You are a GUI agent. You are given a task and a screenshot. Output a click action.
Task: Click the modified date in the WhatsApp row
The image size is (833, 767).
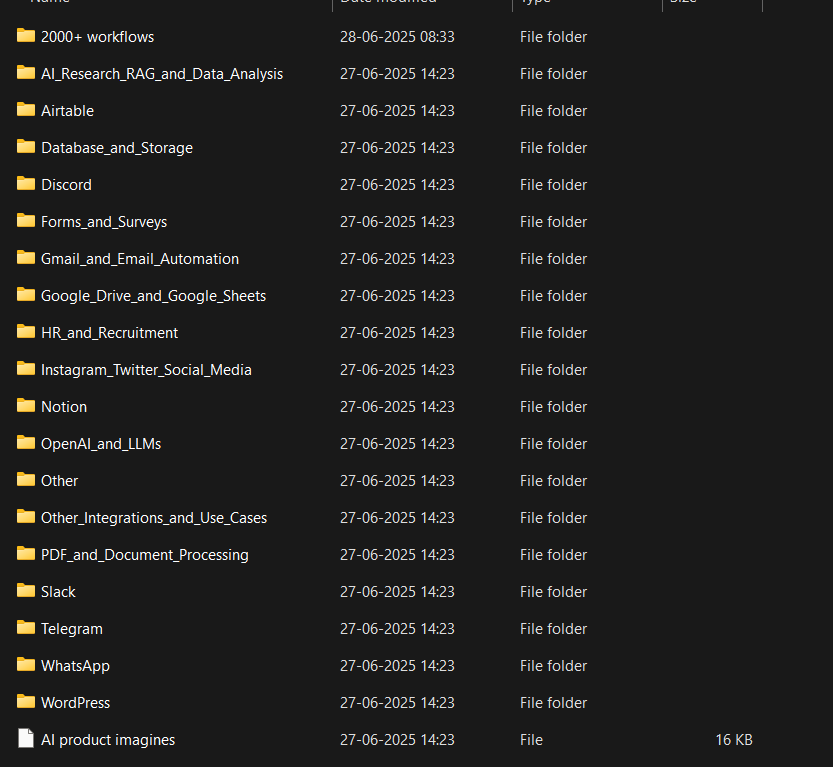(x=397, y=666)
